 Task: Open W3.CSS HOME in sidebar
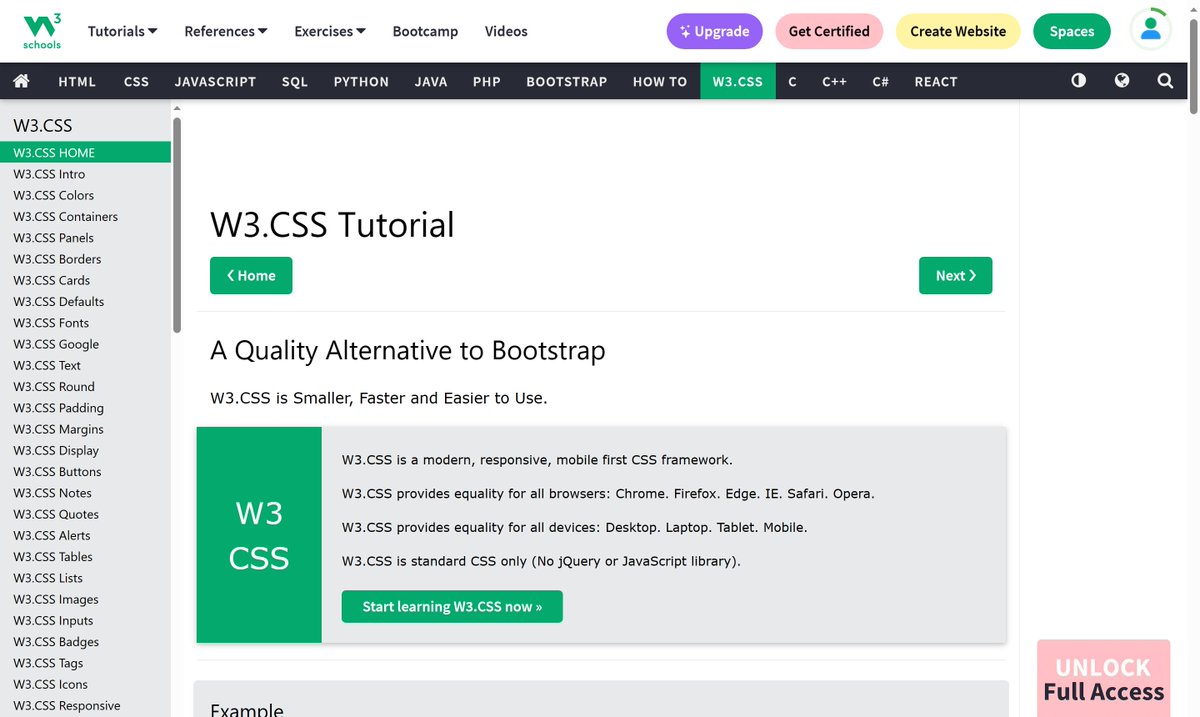pos(85,152)
